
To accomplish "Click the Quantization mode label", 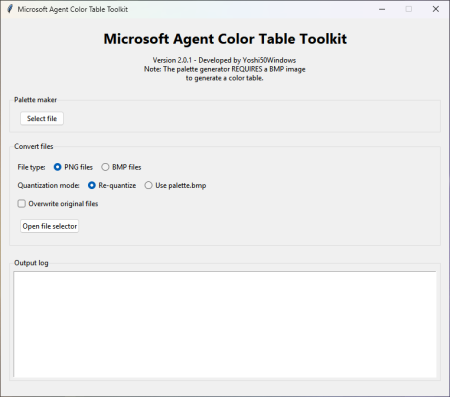I will 49,185.
